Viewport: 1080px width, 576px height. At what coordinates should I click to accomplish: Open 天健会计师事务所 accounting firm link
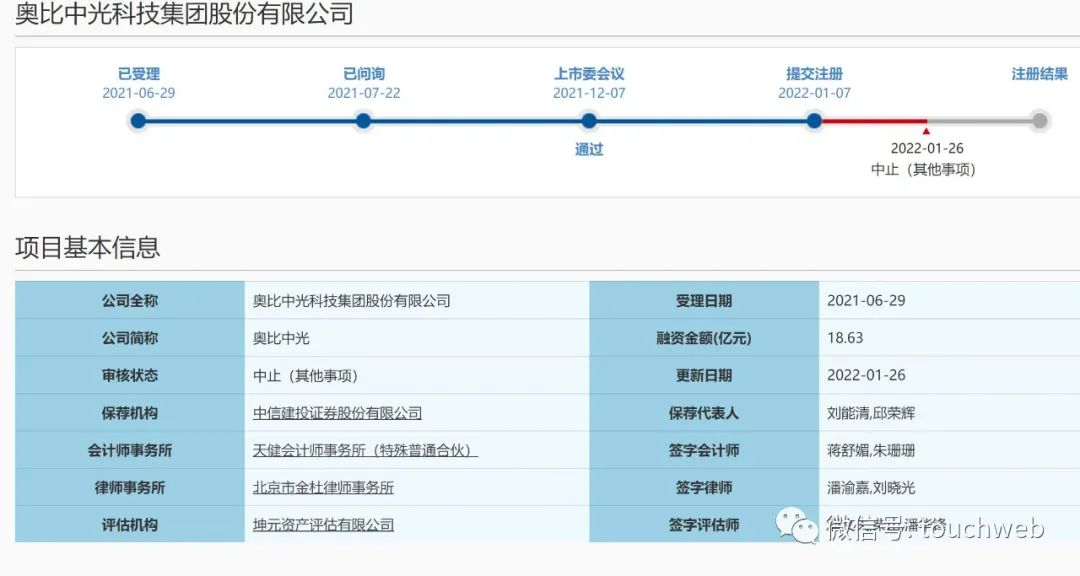click(365, 450)
